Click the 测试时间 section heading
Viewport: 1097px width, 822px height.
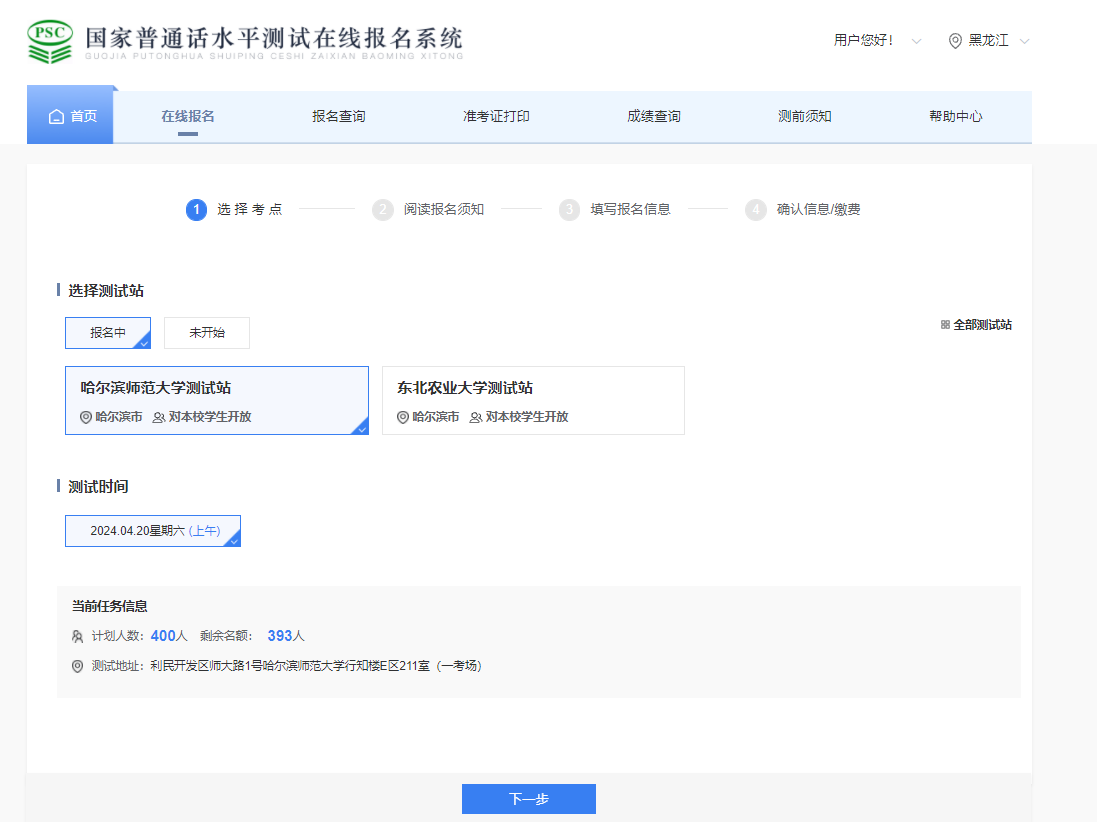pos(98,487)
